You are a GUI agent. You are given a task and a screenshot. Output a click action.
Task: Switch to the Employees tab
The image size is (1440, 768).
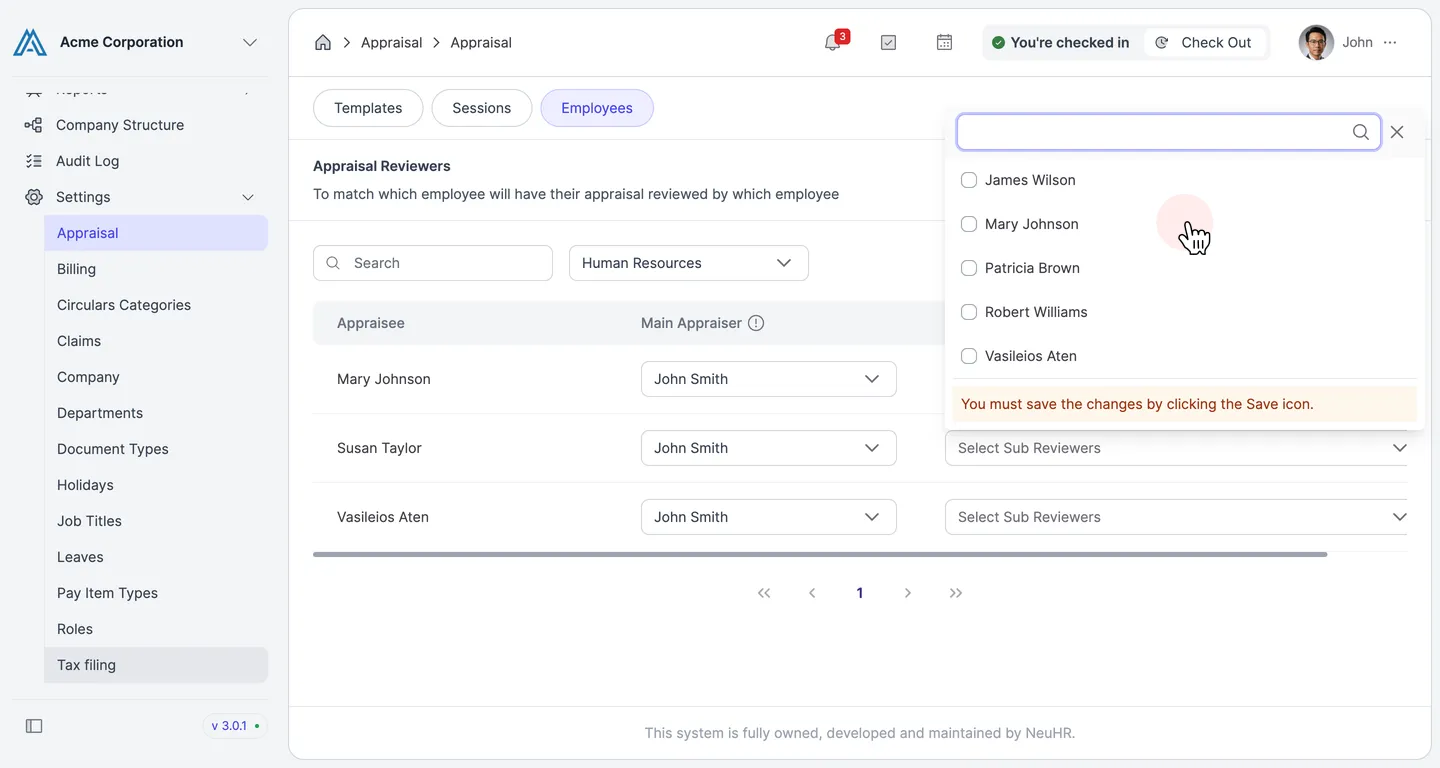[597, 108]
